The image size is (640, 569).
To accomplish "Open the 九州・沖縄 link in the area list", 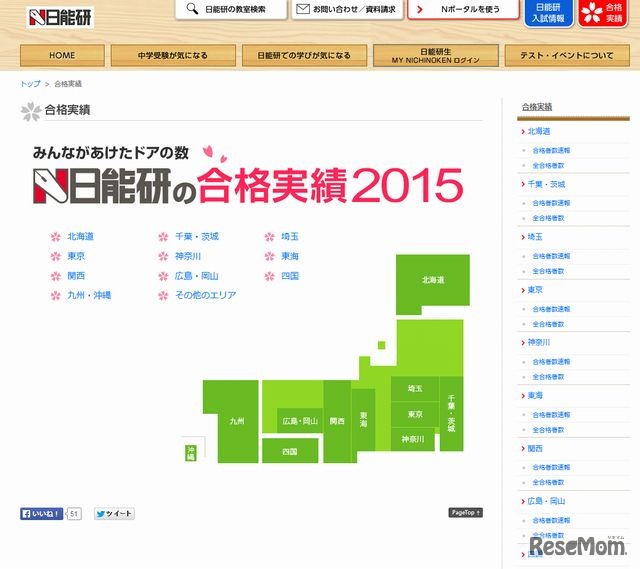I will (89, 295).
